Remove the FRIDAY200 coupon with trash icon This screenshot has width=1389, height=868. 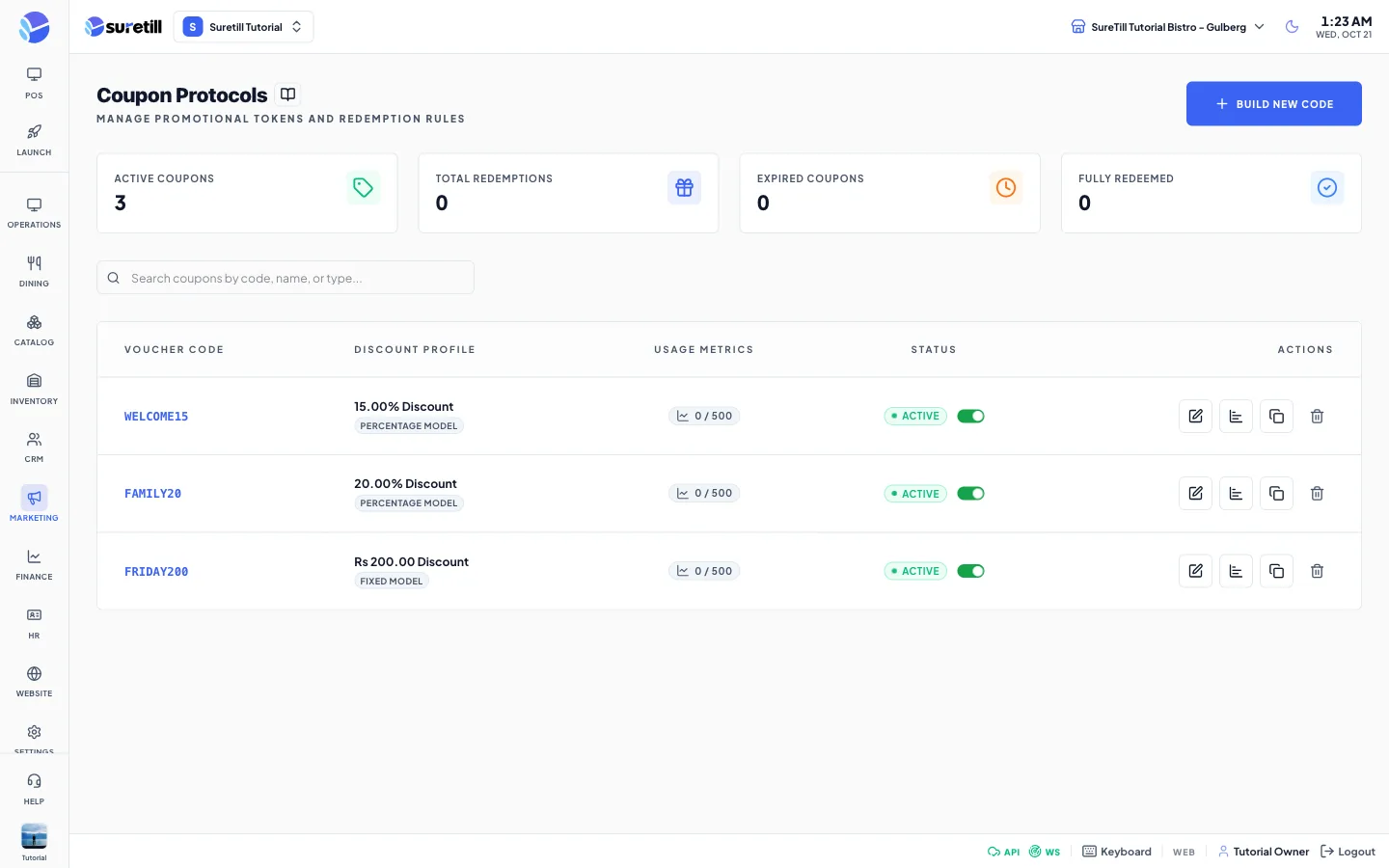point(1317,571)
